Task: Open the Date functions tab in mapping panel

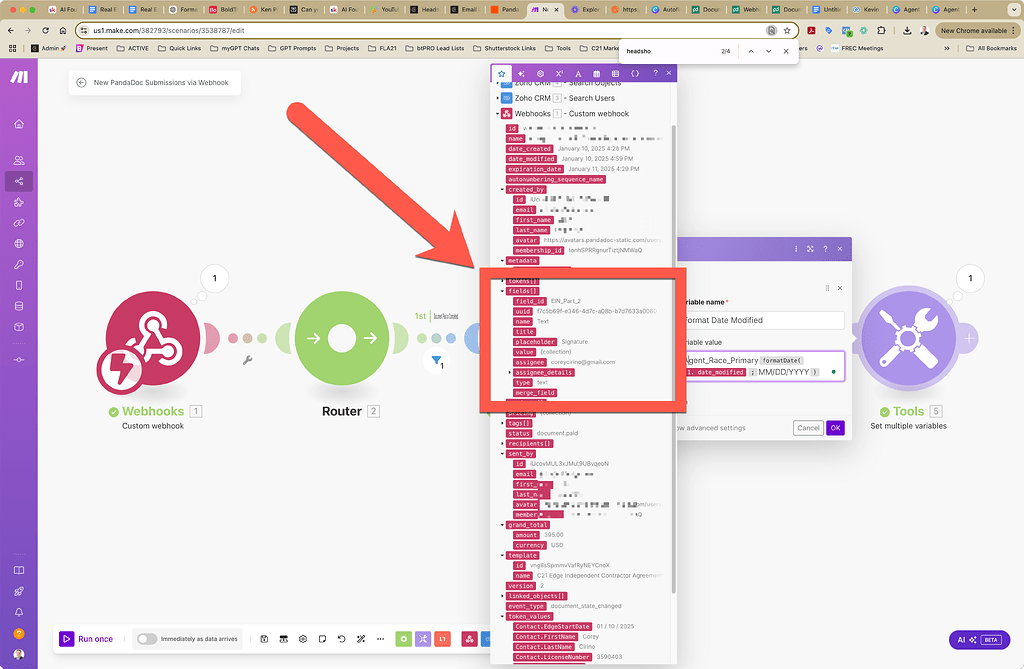Action: 597,72
